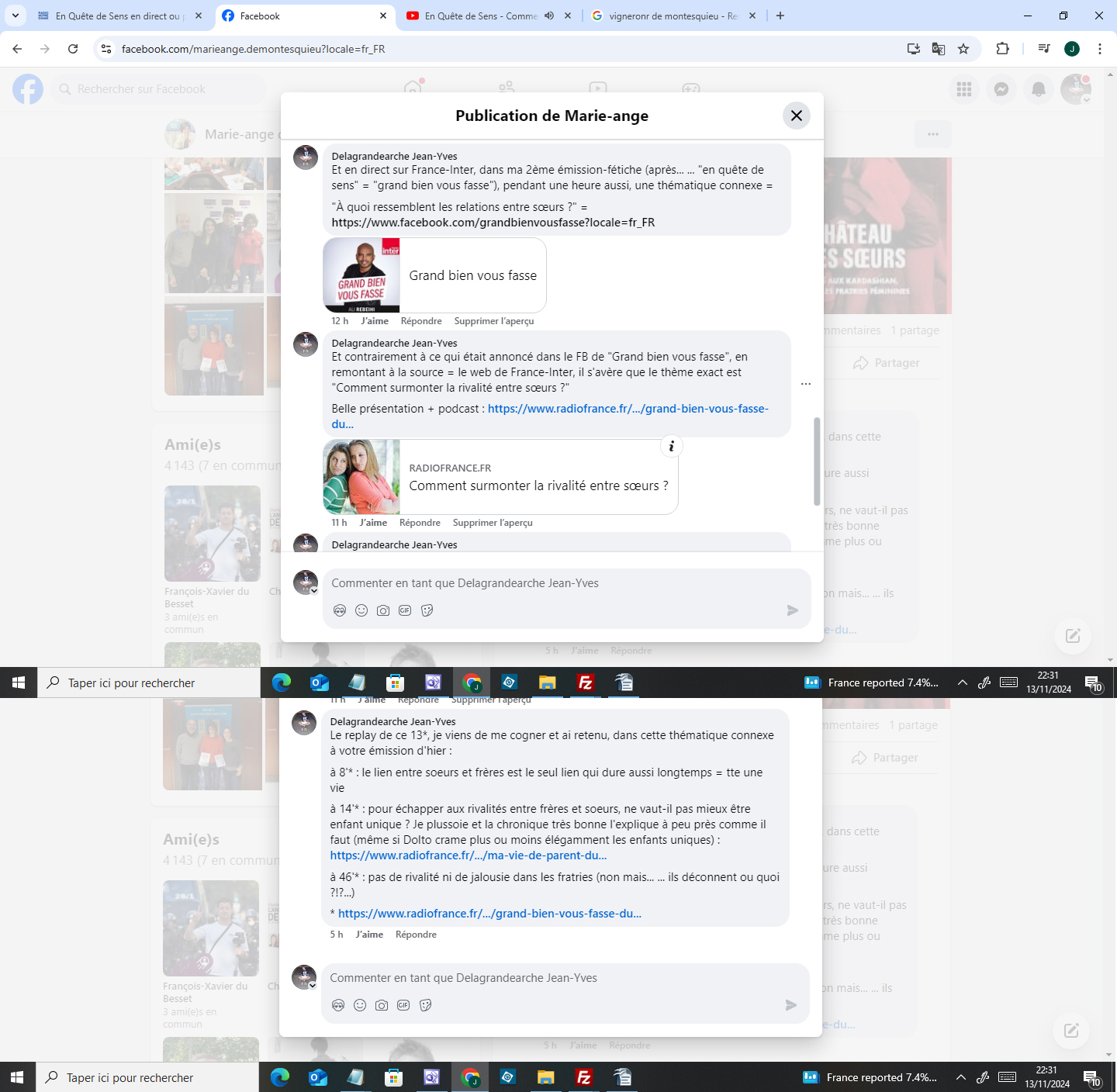
Task: Insert emoji in upper comment box
Action: pos(361,610)
